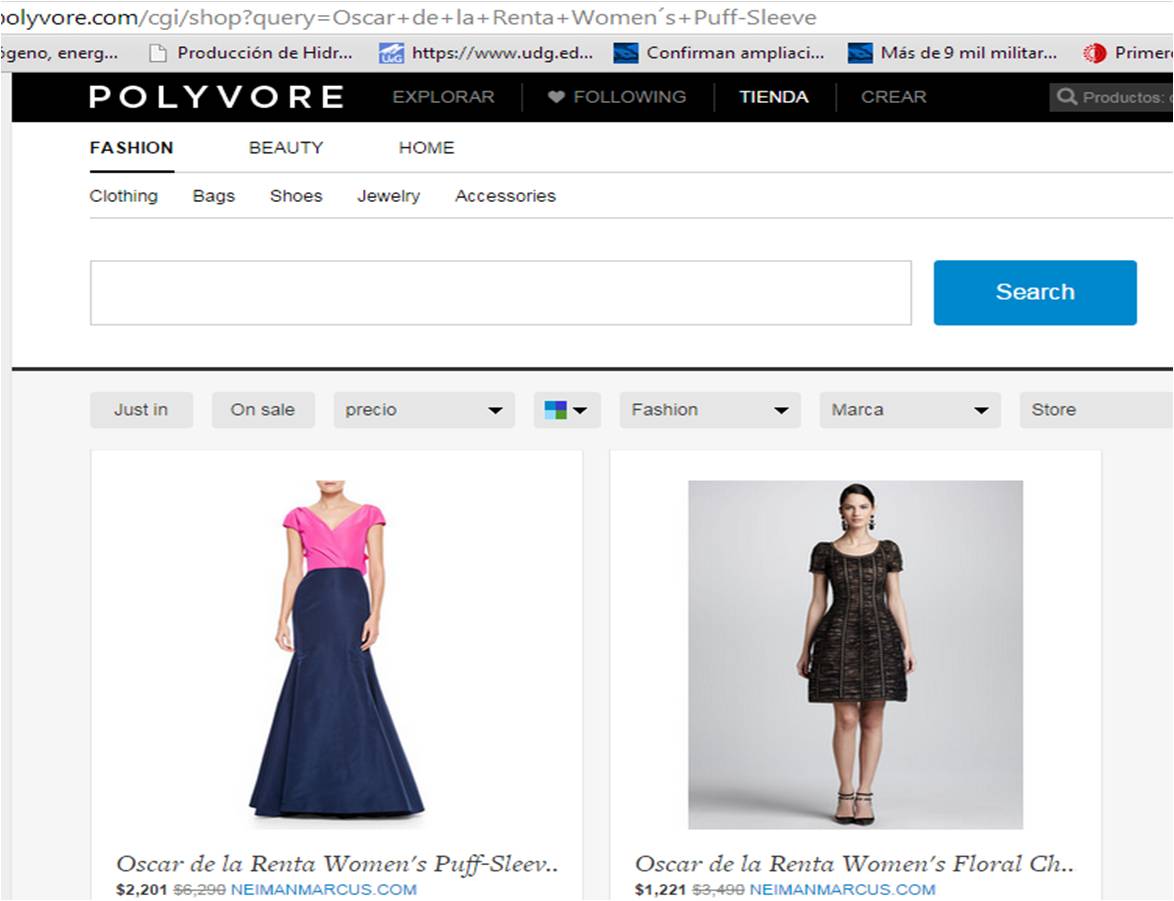Viewport: 1174px width, 901px height.
Task: Click the black floral dress thumbnail
Action: (x=855, y=655)
